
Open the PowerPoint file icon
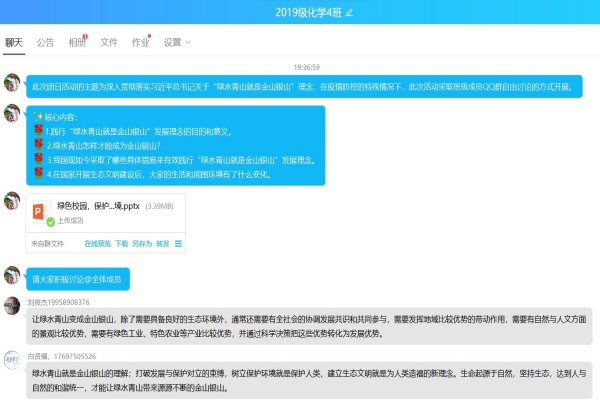[x=41, y=213]
